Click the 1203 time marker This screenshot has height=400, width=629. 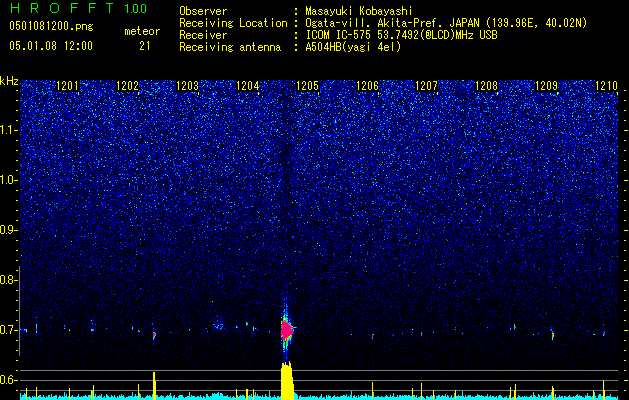click(x=187, y=86)
